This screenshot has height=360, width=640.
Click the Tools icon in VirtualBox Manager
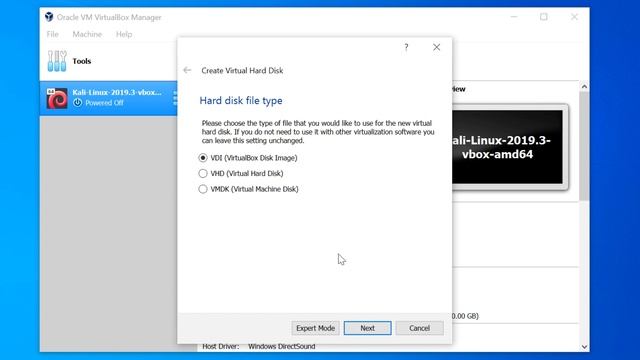(x=57, y=61)
